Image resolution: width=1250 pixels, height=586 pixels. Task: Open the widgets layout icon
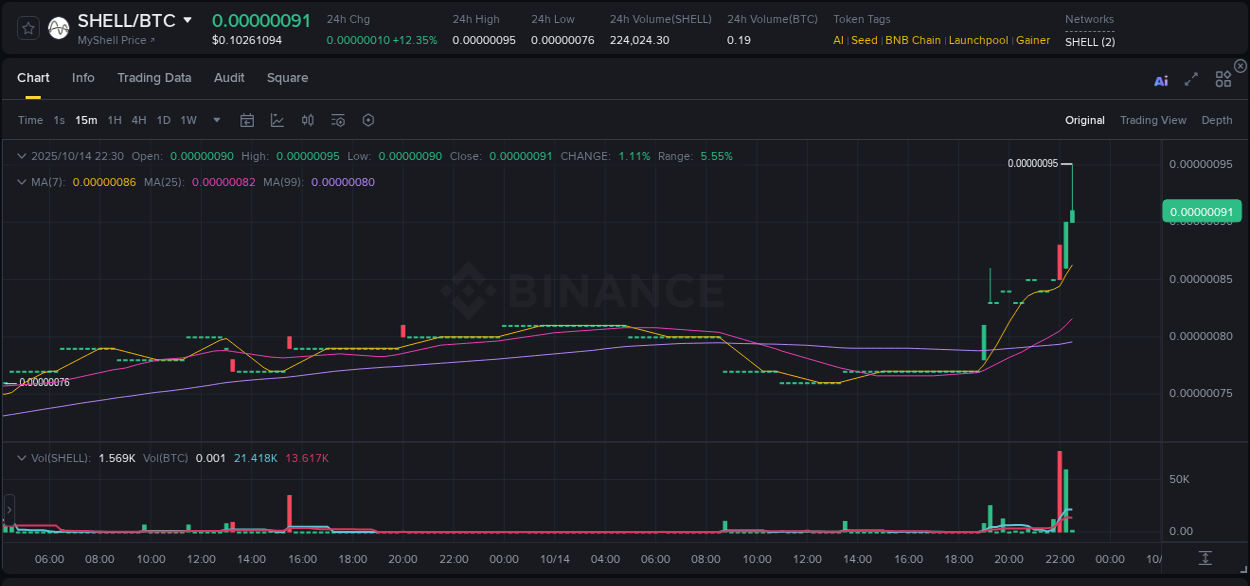pos(1222,79)
